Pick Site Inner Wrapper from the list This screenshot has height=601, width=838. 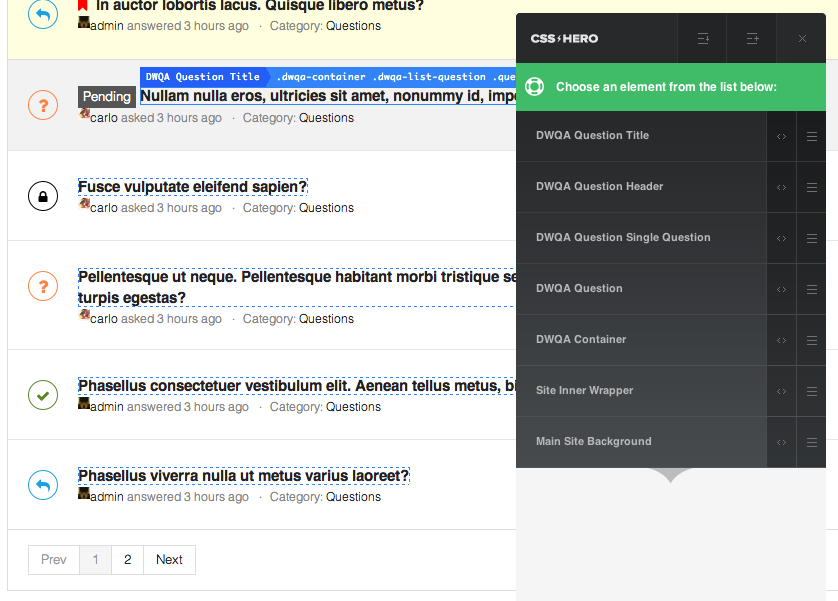coord(641,391)
